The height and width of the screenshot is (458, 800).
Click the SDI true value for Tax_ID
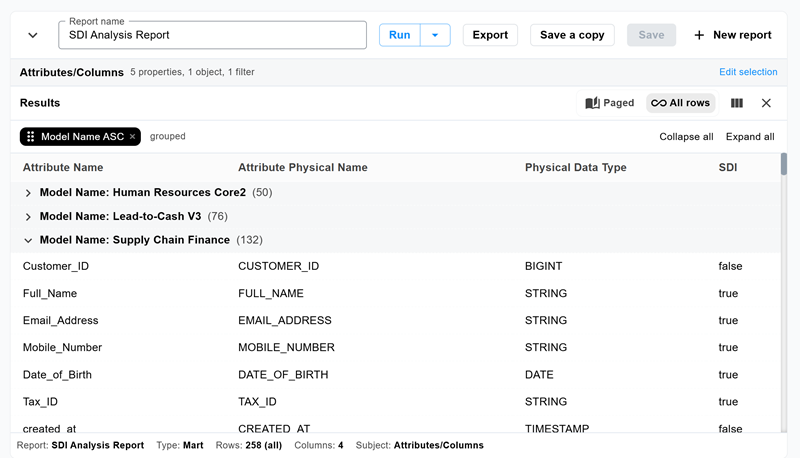[728, 402]
